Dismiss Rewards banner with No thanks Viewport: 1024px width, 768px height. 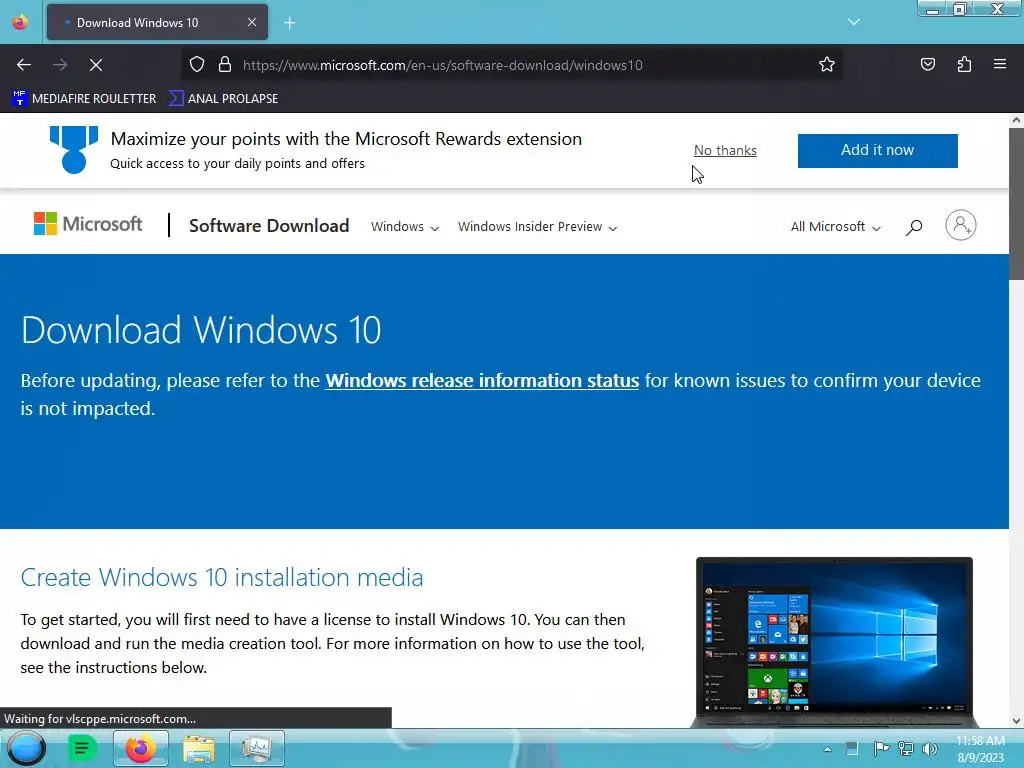[725, 150]
